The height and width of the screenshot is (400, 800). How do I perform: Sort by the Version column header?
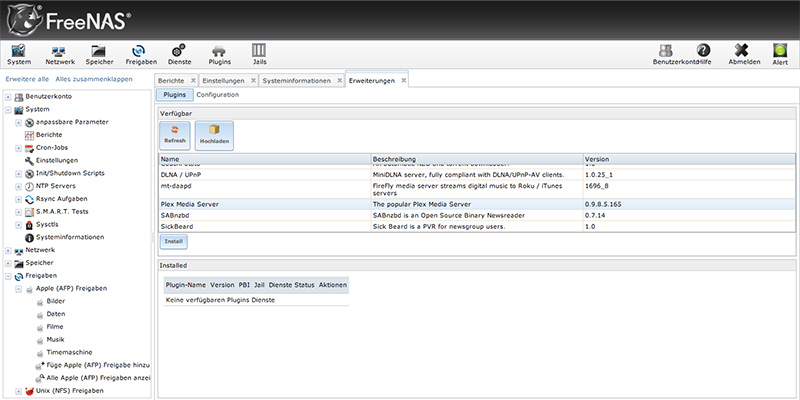[689, 159]
